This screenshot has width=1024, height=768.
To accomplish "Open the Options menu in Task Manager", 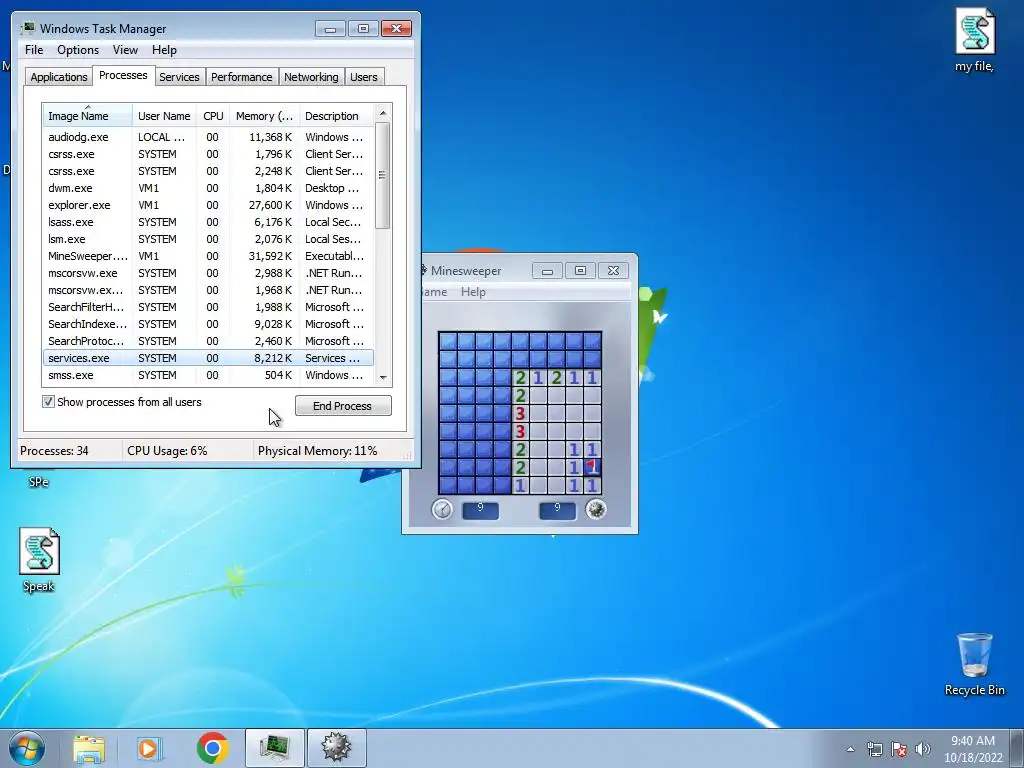I will 78,50.
